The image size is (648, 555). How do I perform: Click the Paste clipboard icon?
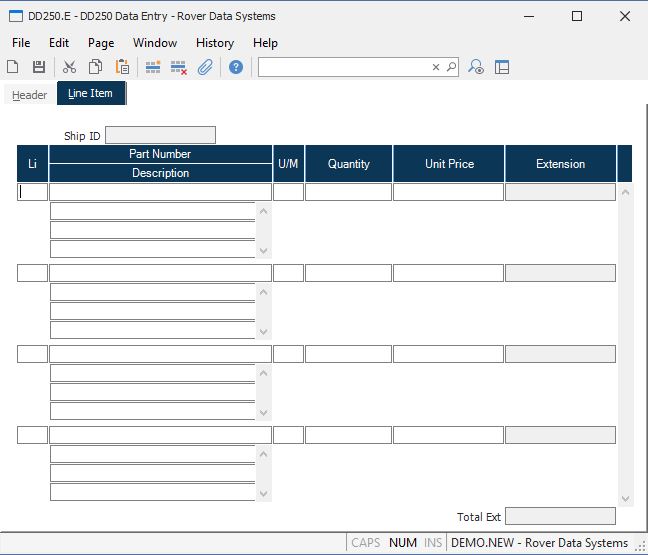[122, 67]
